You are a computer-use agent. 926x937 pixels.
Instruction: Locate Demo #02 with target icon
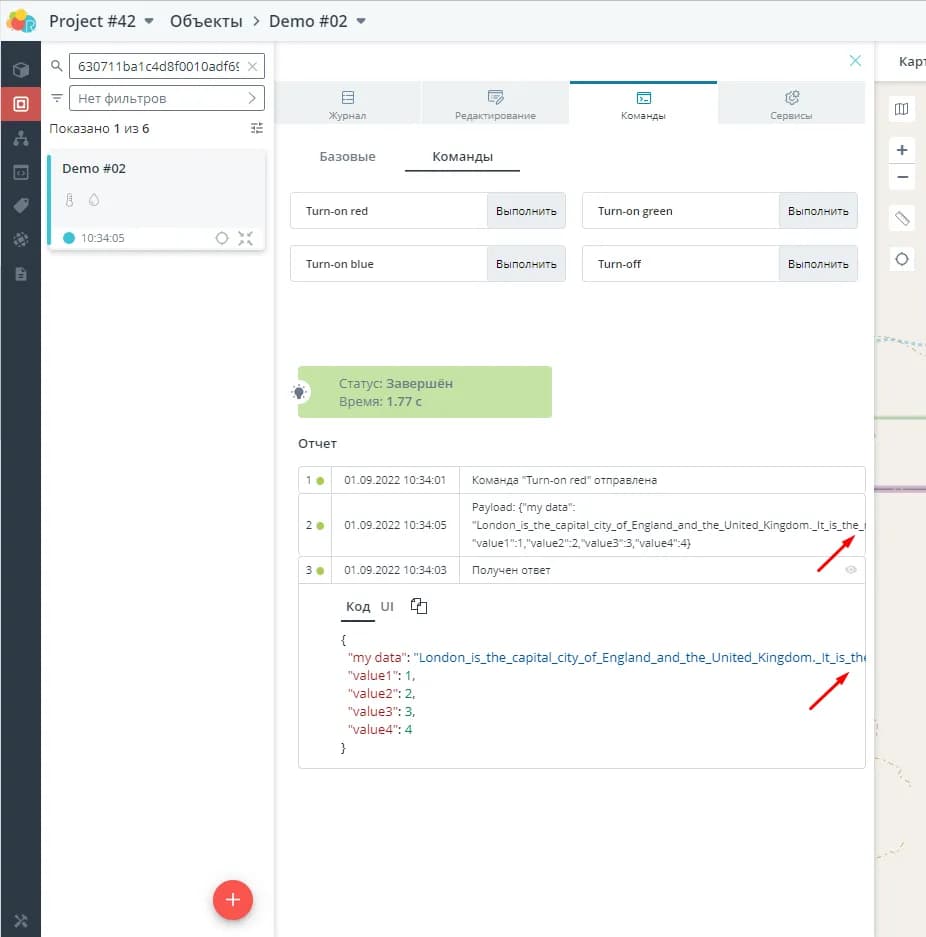click(222, 238)
